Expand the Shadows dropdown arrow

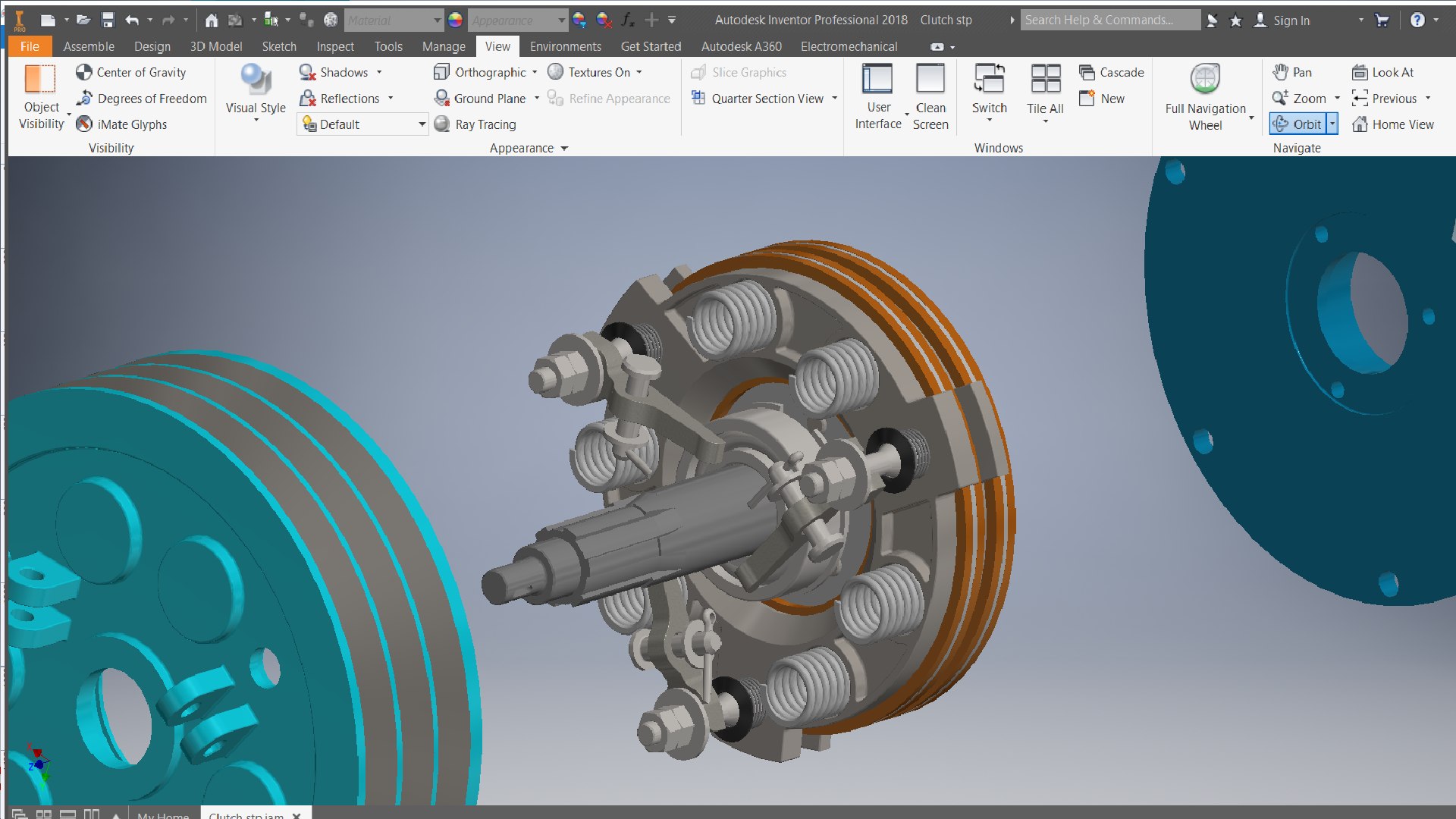click(x=379, y=72)
